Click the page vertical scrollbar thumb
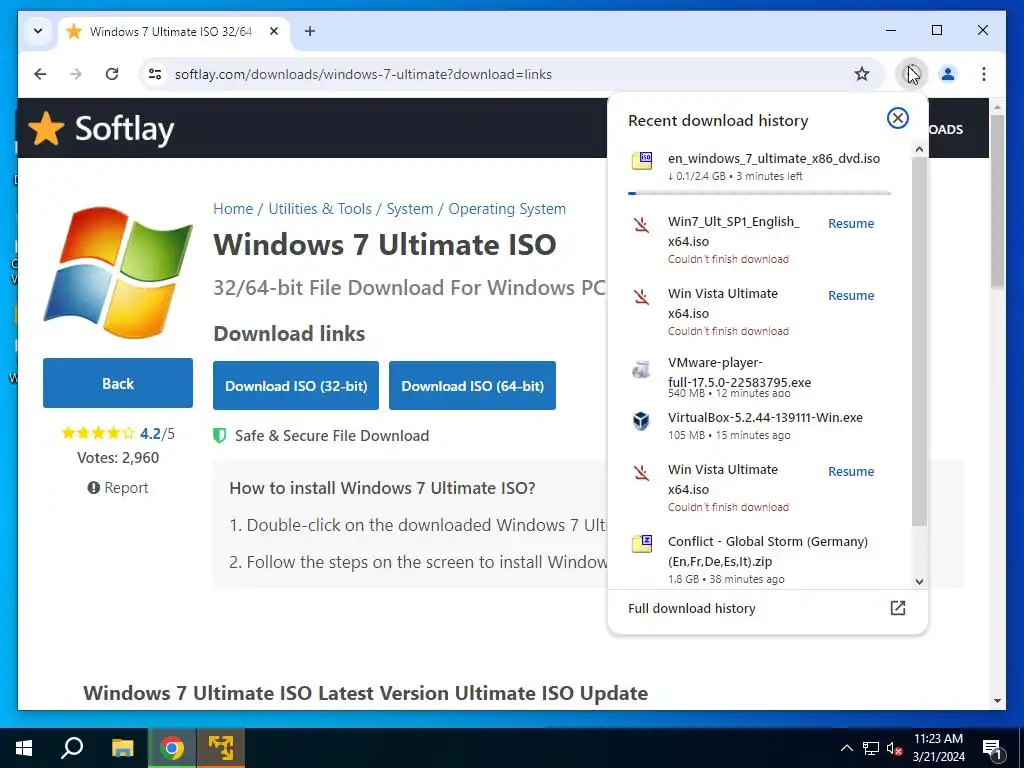 point(997,201)
